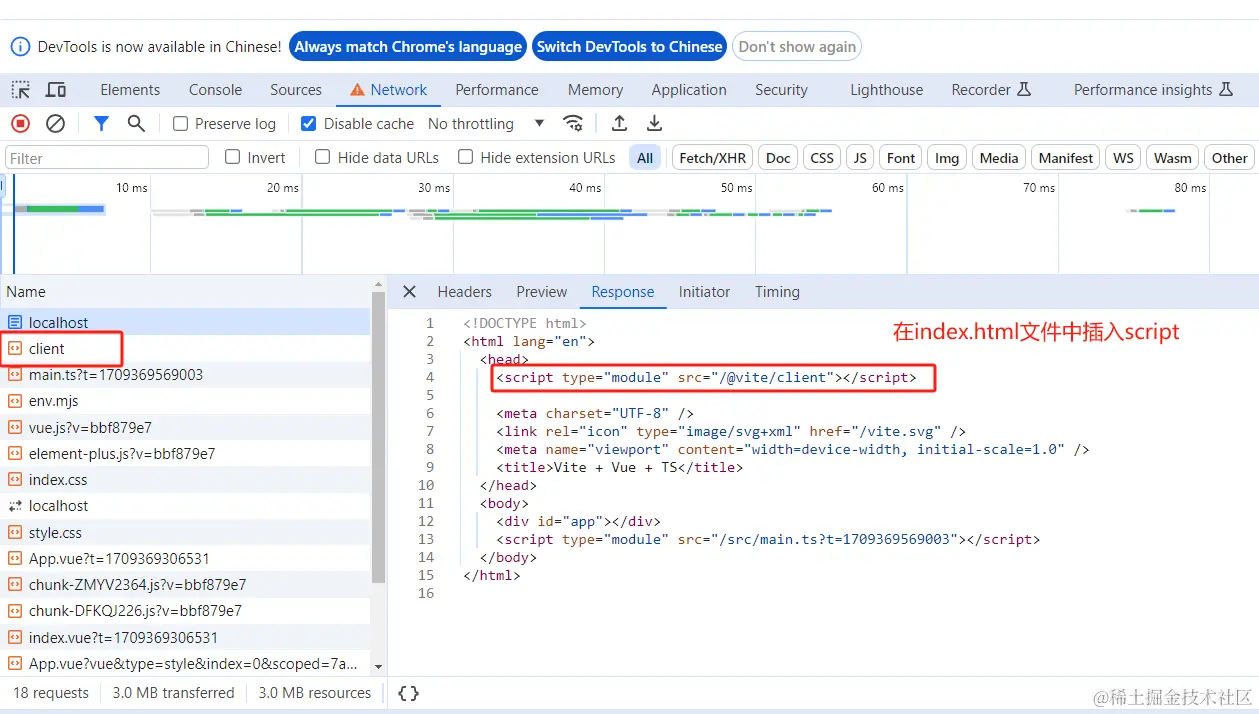Open the Security tab

point(781,90)
